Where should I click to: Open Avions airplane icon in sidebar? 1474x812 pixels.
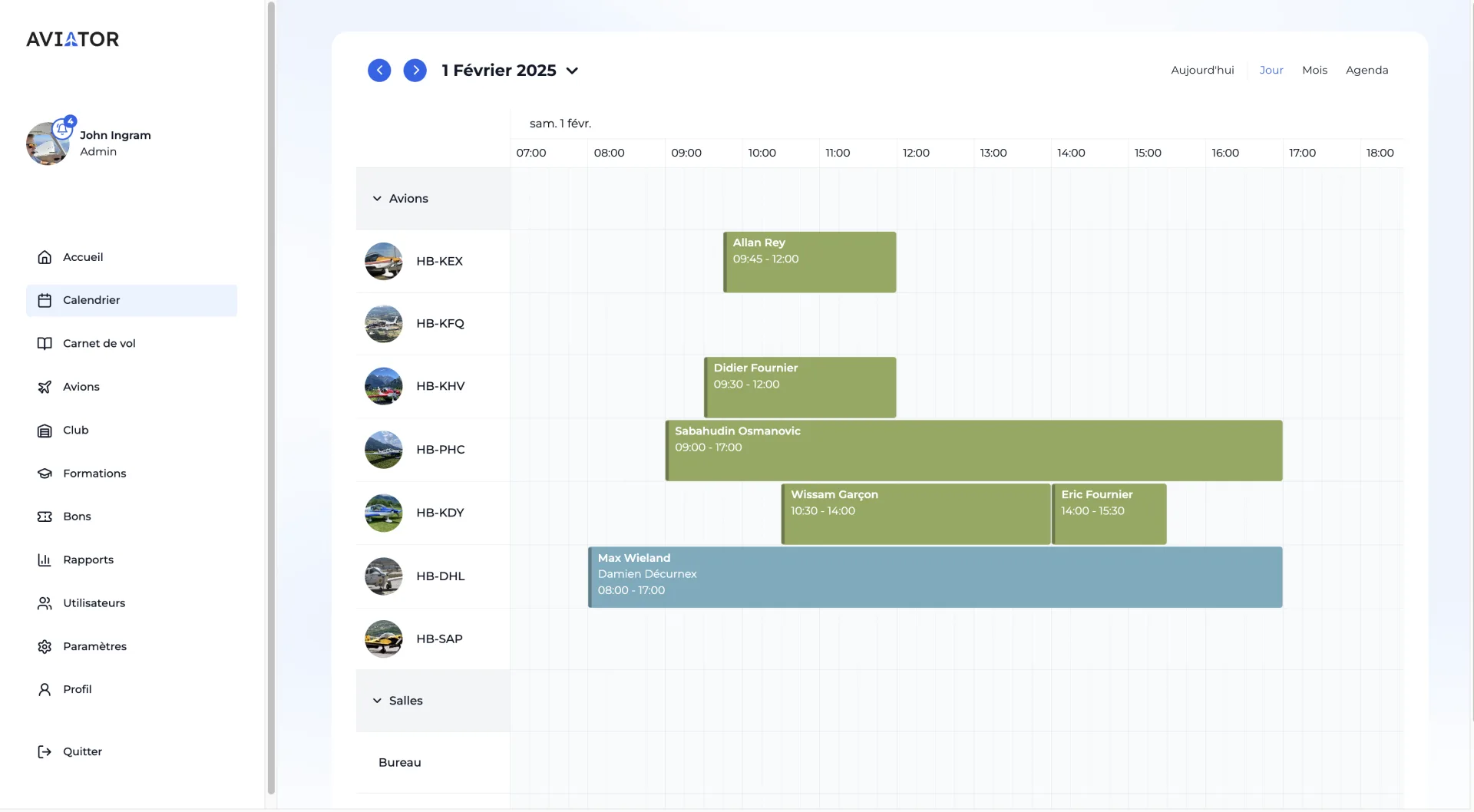[45, 387]
